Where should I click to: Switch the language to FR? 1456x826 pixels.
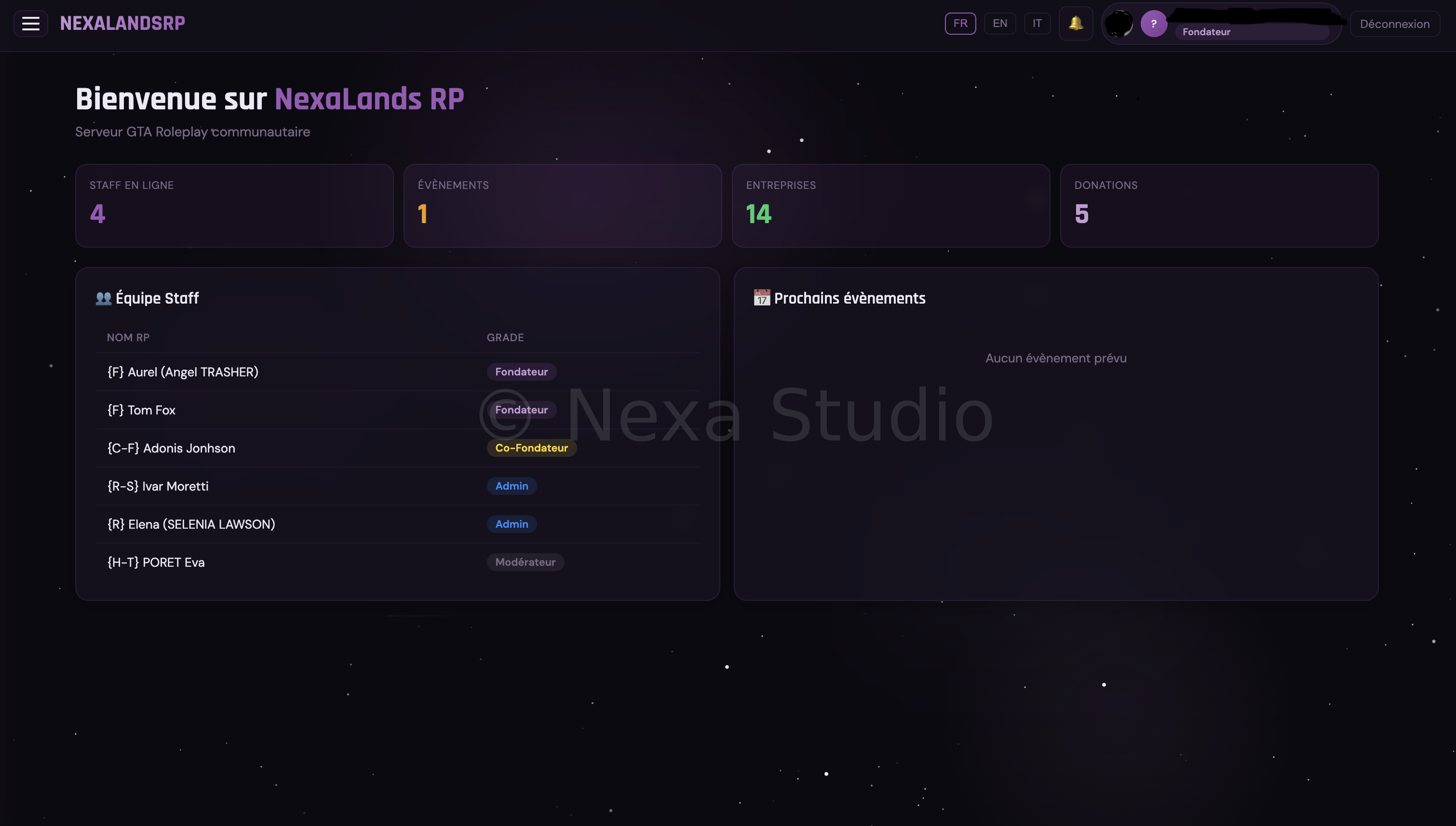(960, 23)
